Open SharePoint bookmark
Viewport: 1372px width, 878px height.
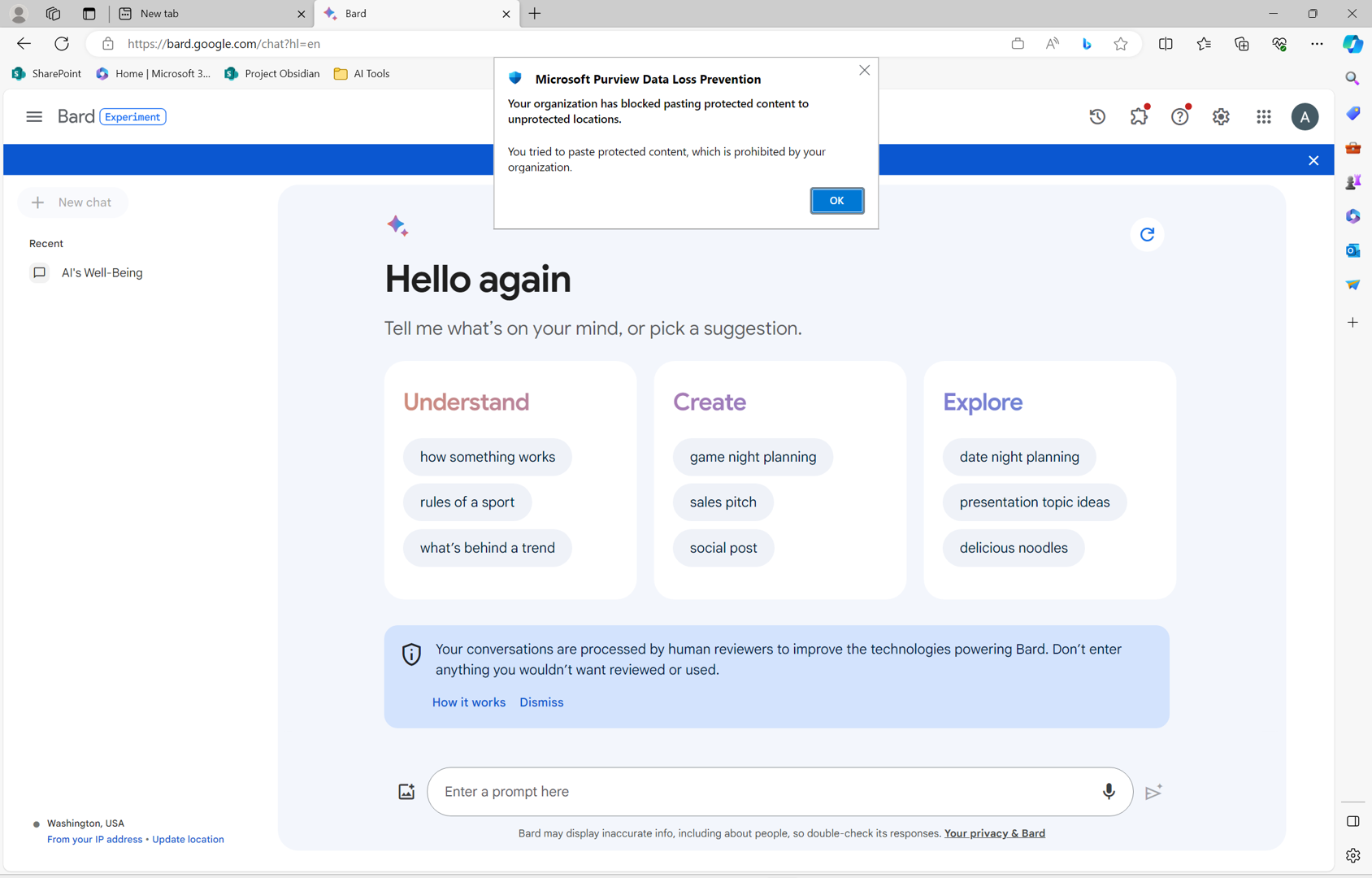[x=46, y=74]
